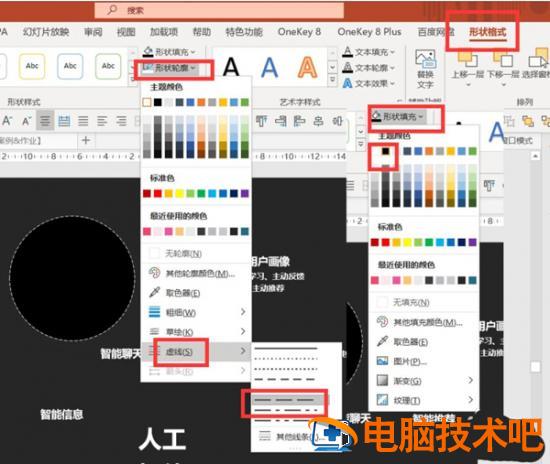
Task: Apply the blue-outlined Abc shape style
Action: [70, 66]
